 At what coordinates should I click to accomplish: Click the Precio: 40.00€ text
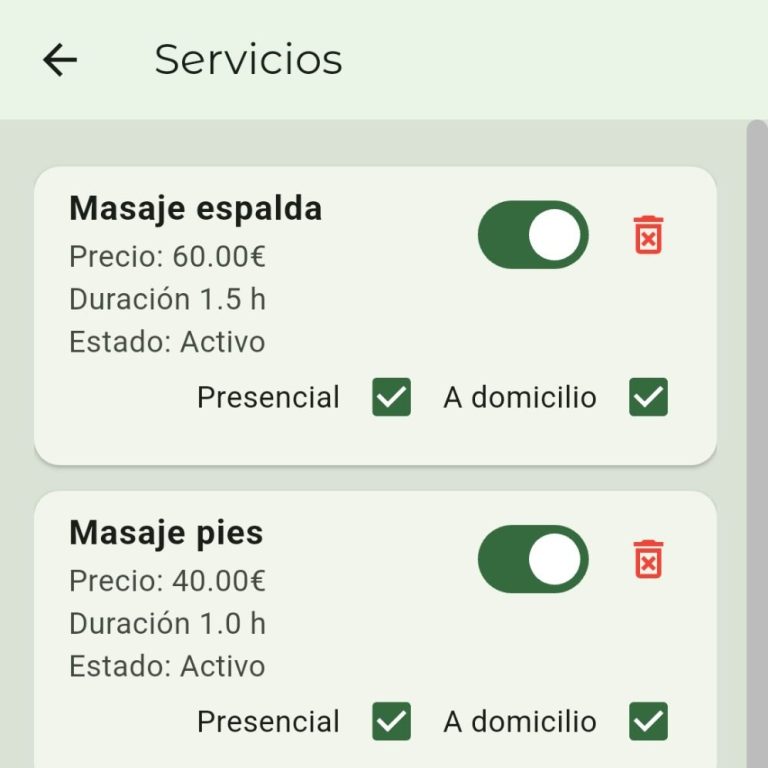[167, 581]
